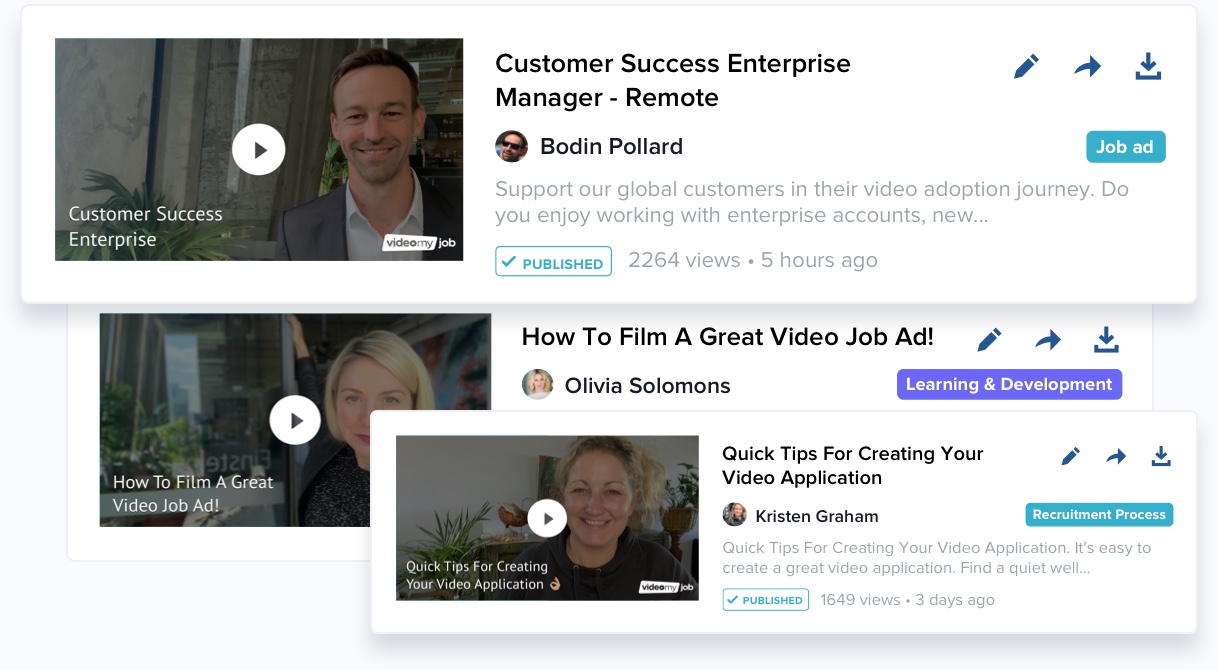Play the How To Film A Great video

click(295, 420)
